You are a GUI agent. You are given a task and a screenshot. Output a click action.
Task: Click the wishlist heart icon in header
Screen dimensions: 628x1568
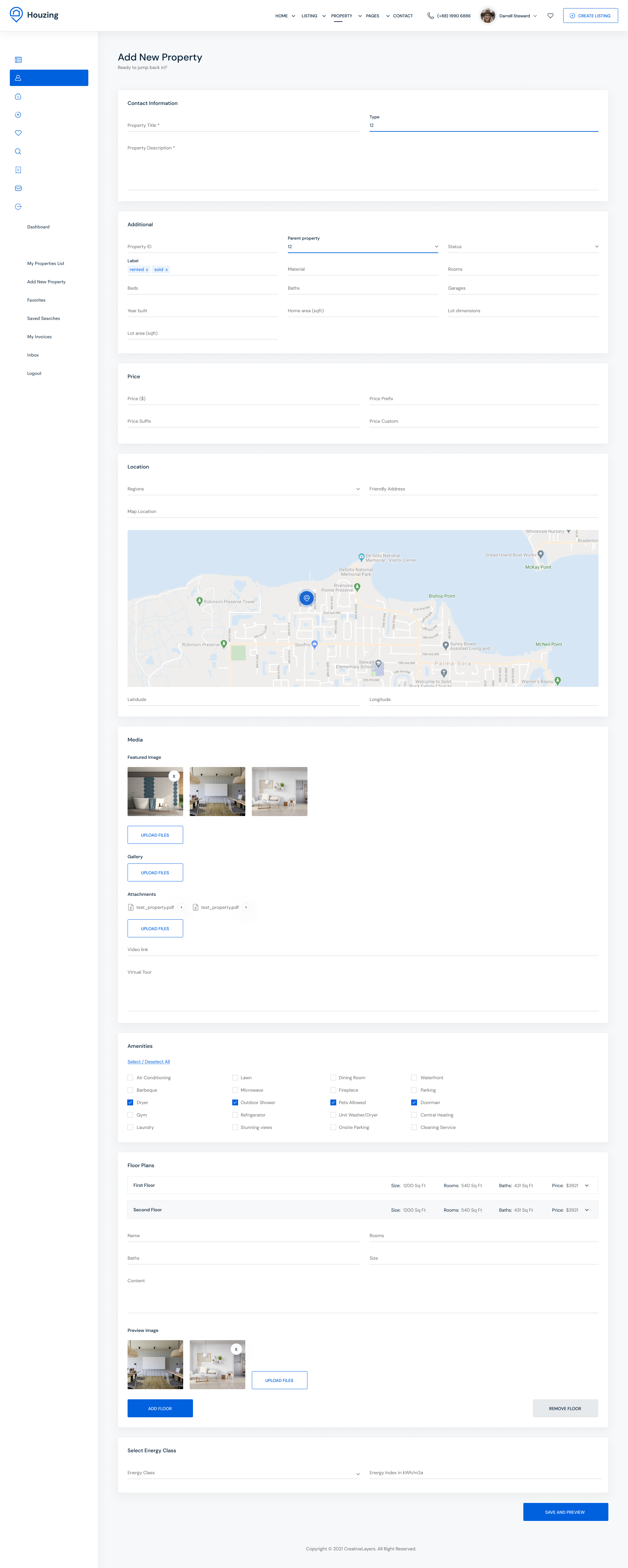point(550,16)
